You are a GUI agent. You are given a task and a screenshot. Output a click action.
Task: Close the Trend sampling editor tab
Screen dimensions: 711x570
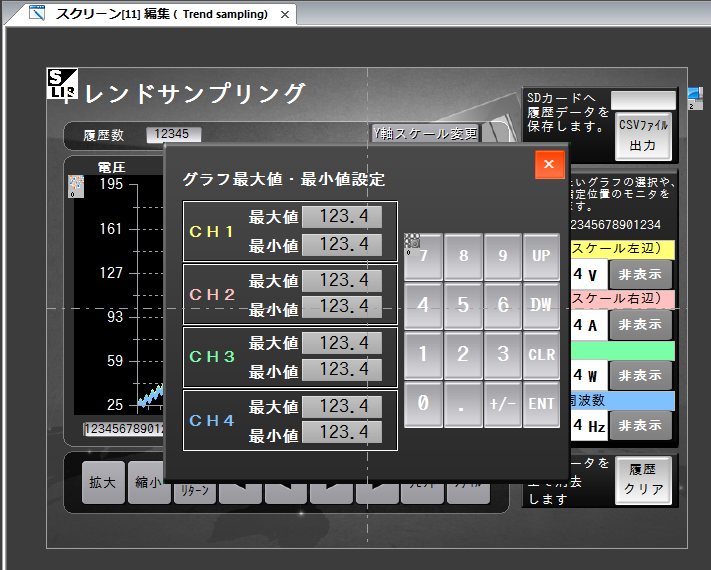[x=285, y=15]
